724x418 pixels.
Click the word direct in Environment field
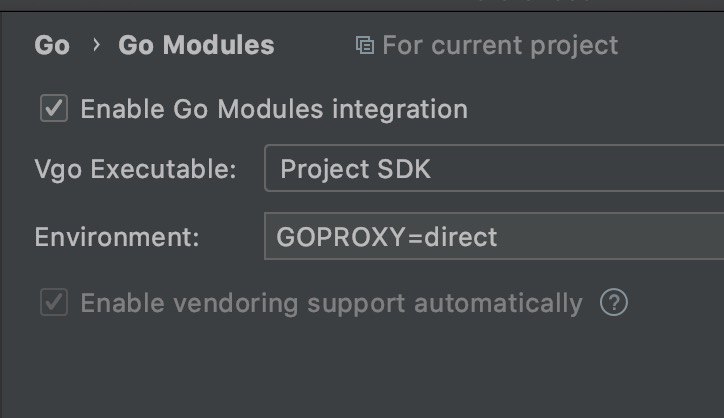(x=460, y=237)
